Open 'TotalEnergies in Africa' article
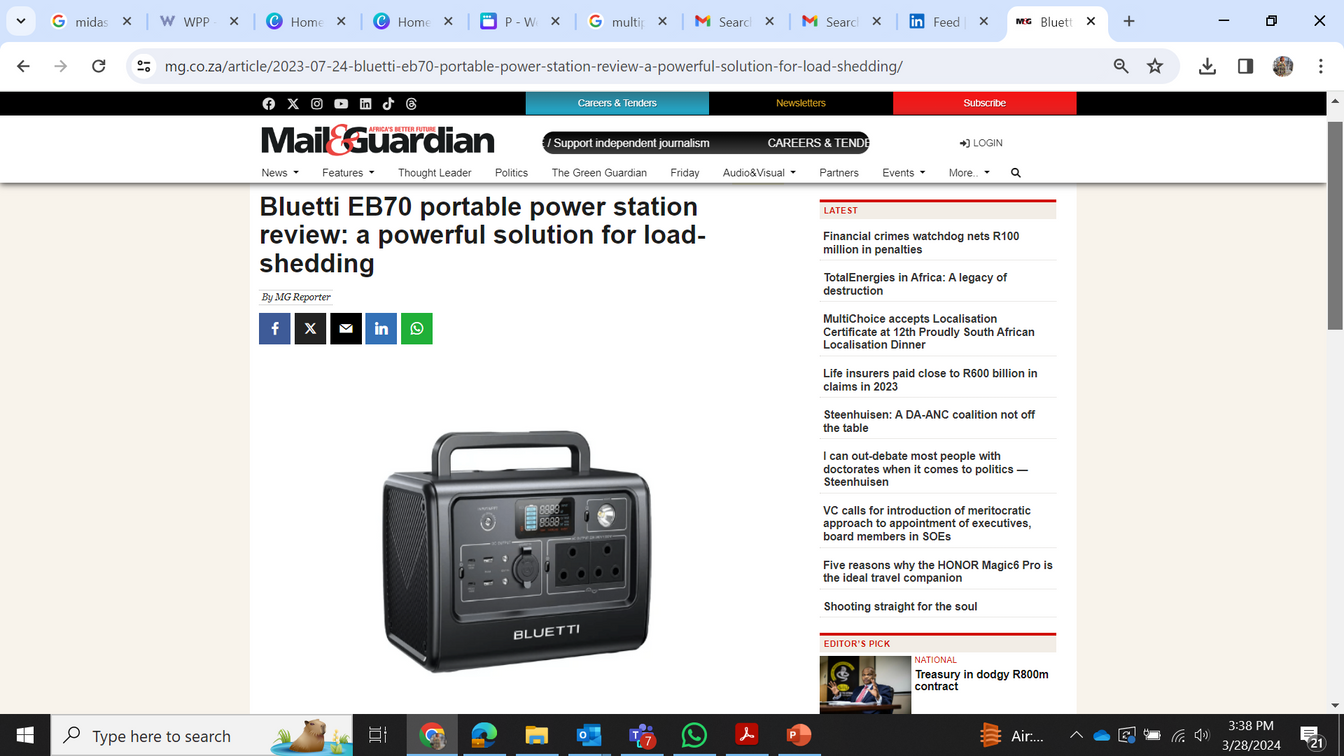Viewport: 1344px width, 756px height. [915, 284]
